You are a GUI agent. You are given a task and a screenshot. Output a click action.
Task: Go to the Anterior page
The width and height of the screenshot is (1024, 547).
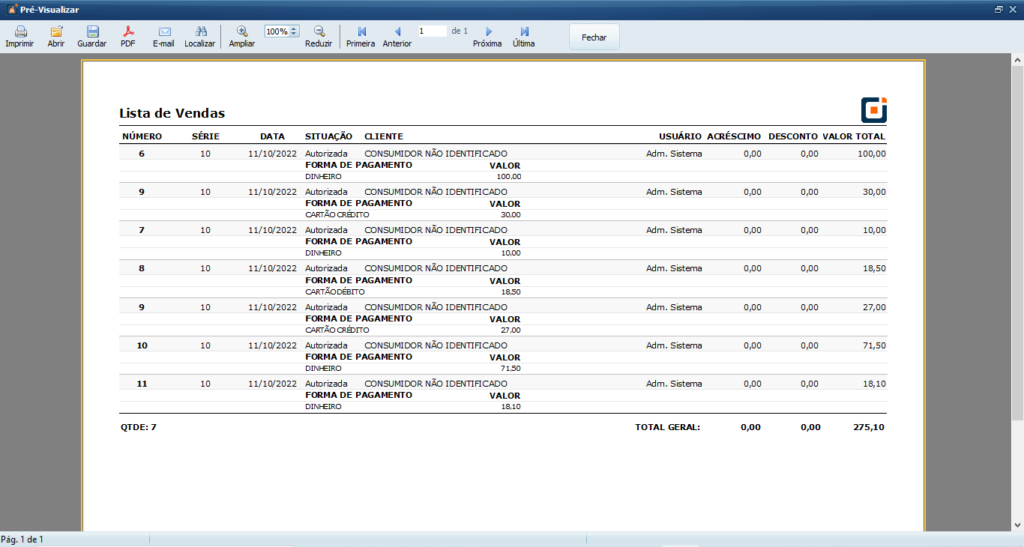(397, 31)
